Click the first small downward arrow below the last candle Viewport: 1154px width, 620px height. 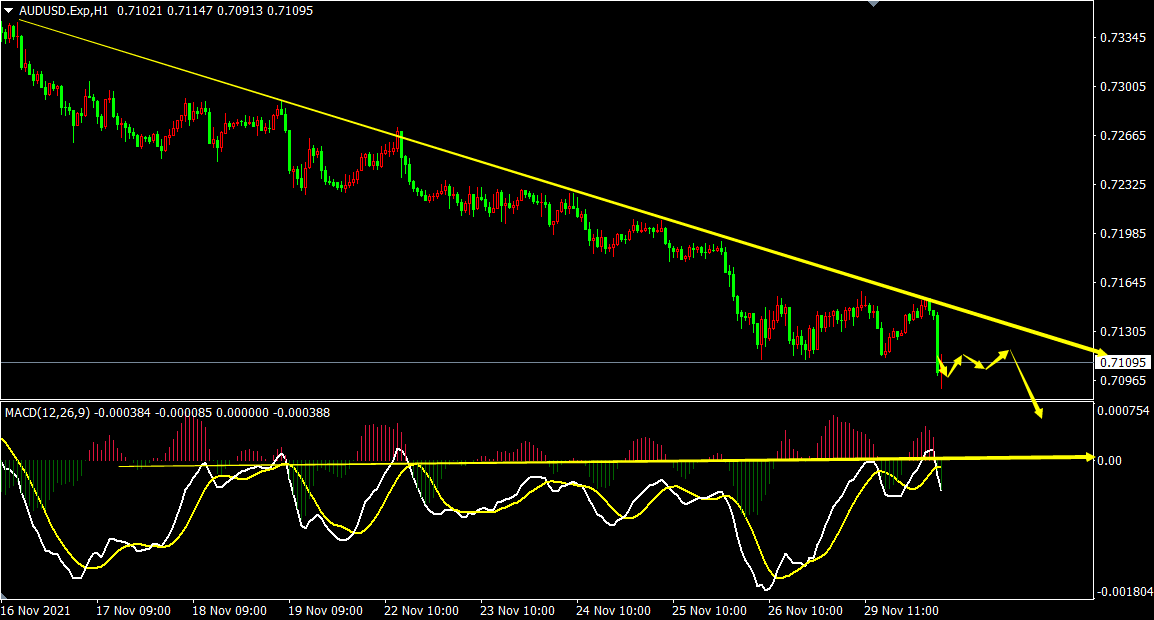pyautogui.click(x=943, y=372)
